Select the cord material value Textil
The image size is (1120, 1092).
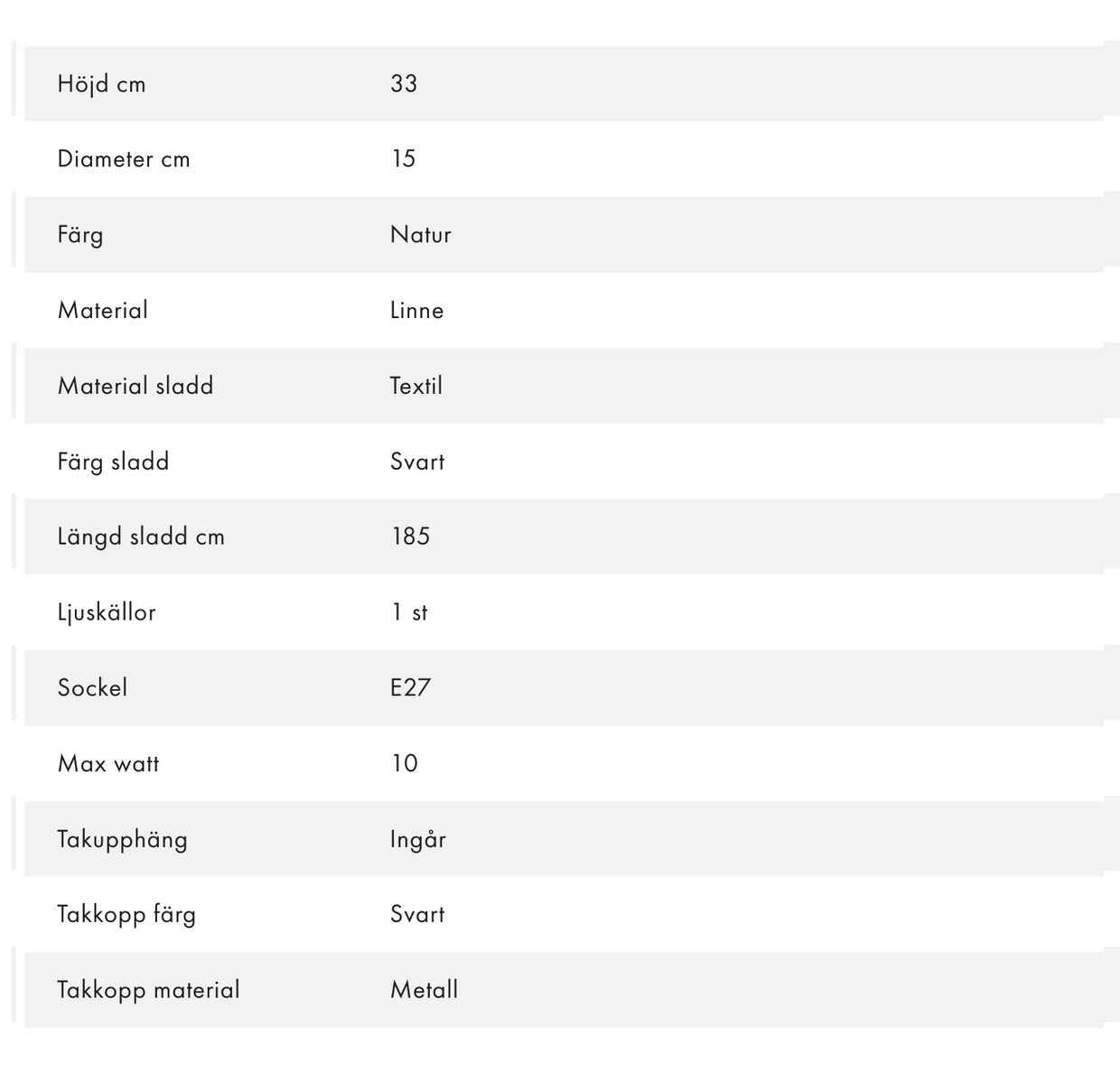(416, 386)
